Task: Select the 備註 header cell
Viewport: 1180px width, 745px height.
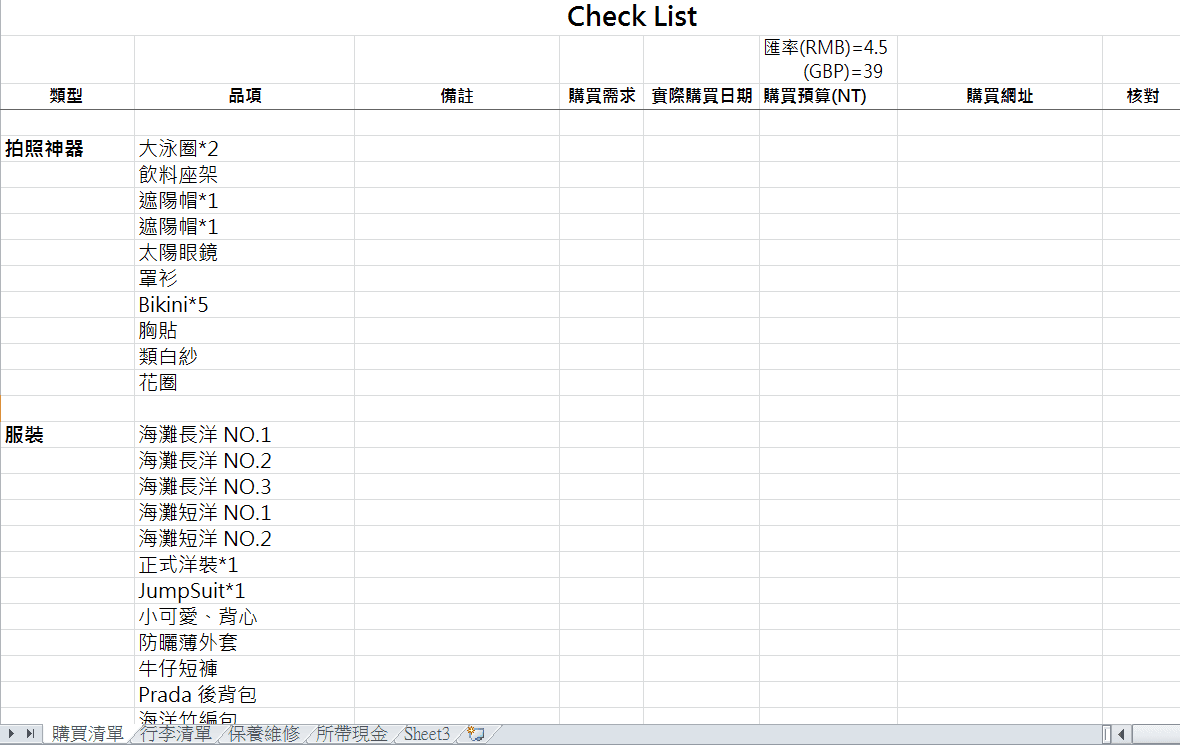Action: (x=457, y=96)
